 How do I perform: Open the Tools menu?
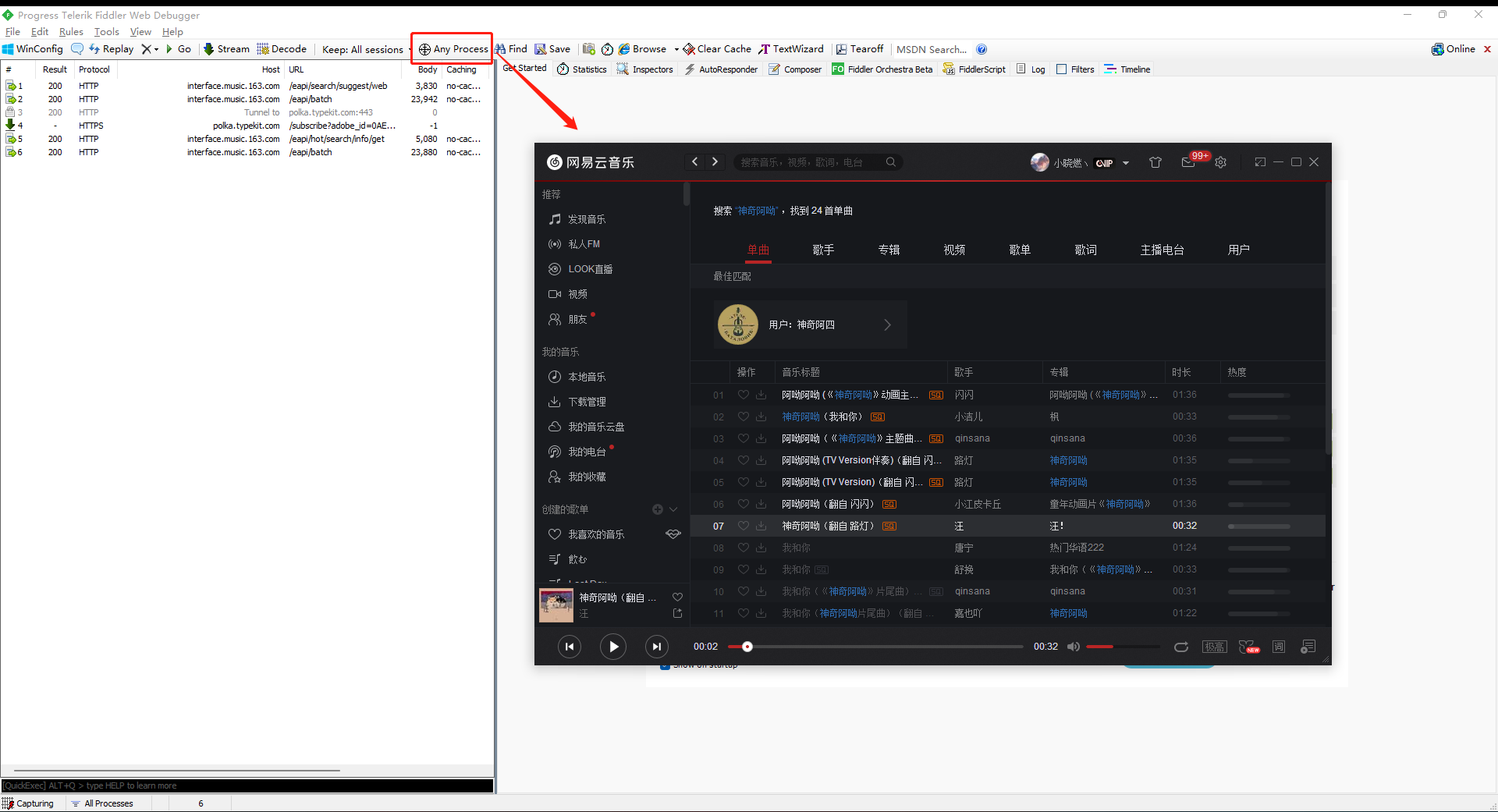pos(107,32)
